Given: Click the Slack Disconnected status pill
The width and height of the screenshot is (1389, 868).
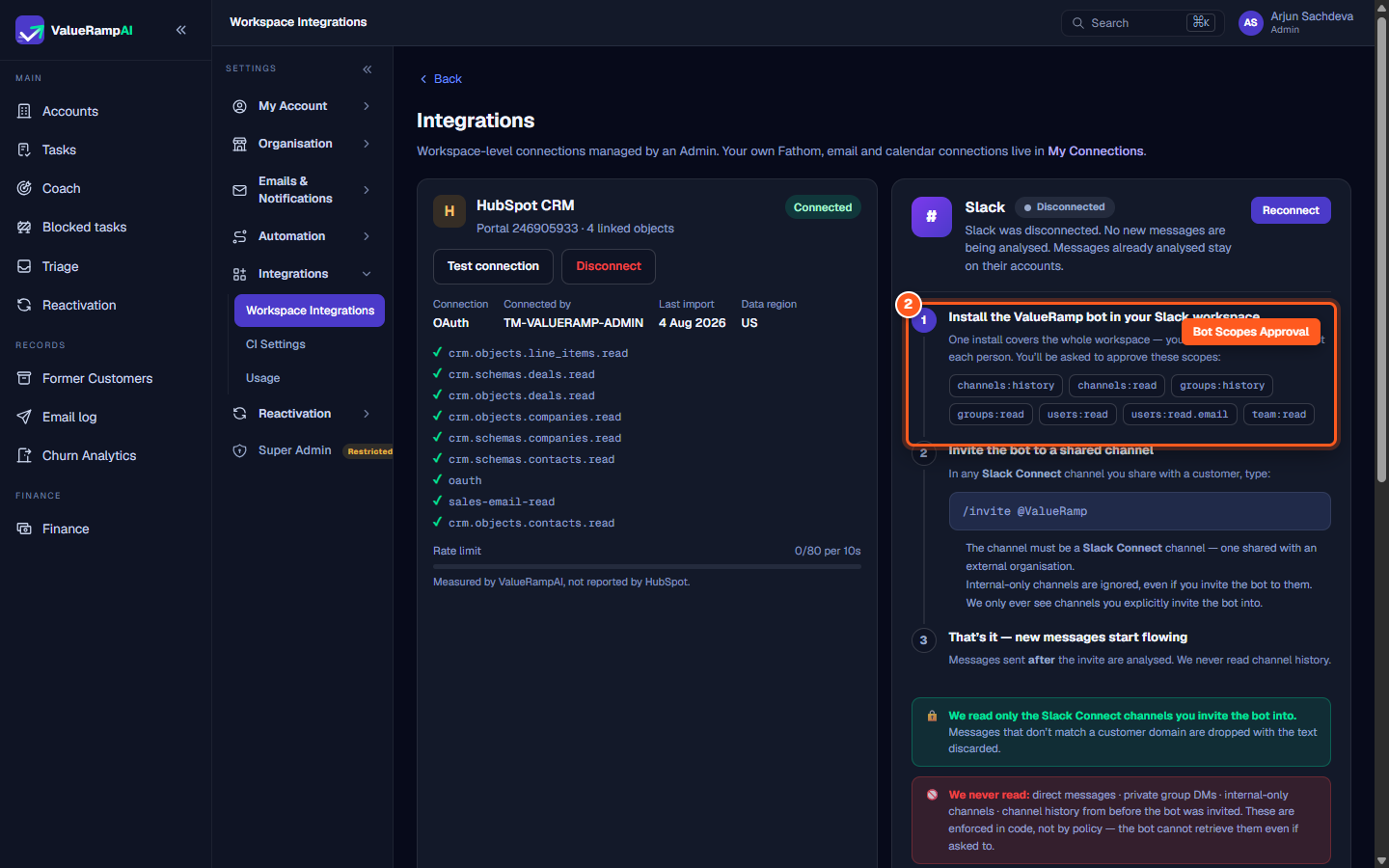Looking at the screenshot, I should [1065, 207].
